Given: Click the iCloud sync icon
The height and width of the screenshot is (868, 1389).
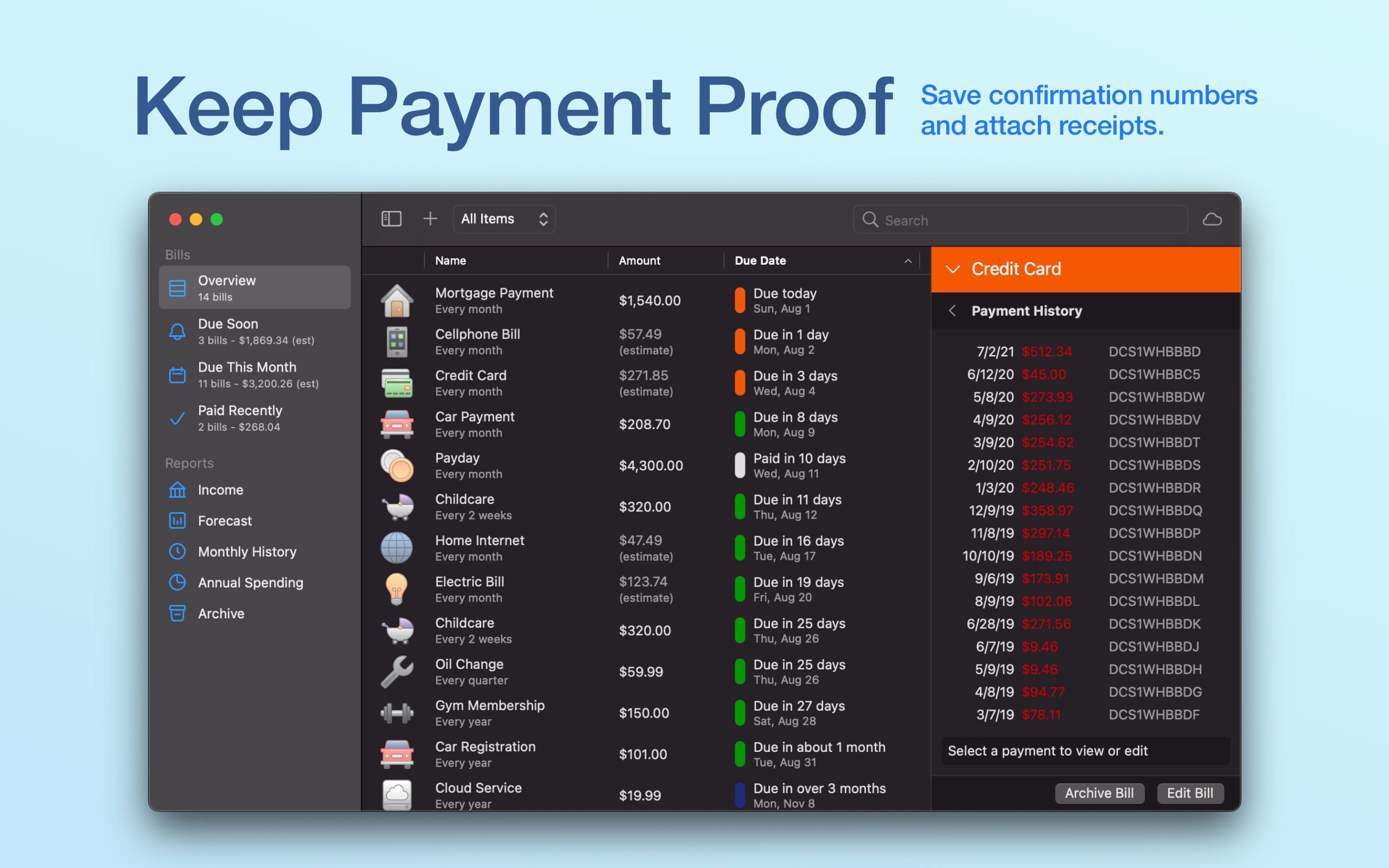Looking at the screenshot, I should coord(1212,219).
